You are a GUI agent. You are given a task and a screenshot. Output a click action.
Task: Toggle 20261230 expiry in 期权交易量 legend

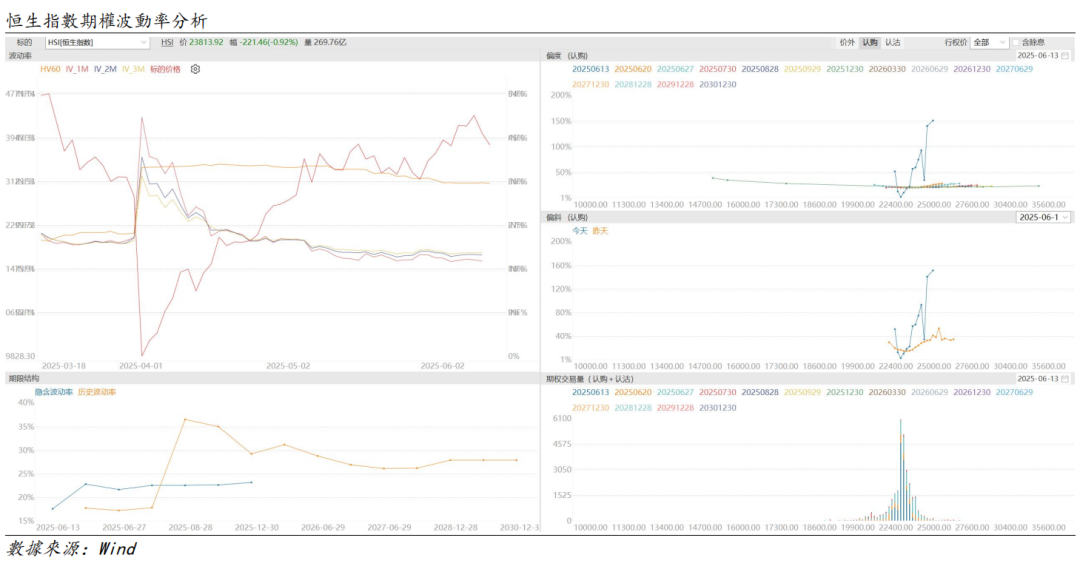pos(972,392)
